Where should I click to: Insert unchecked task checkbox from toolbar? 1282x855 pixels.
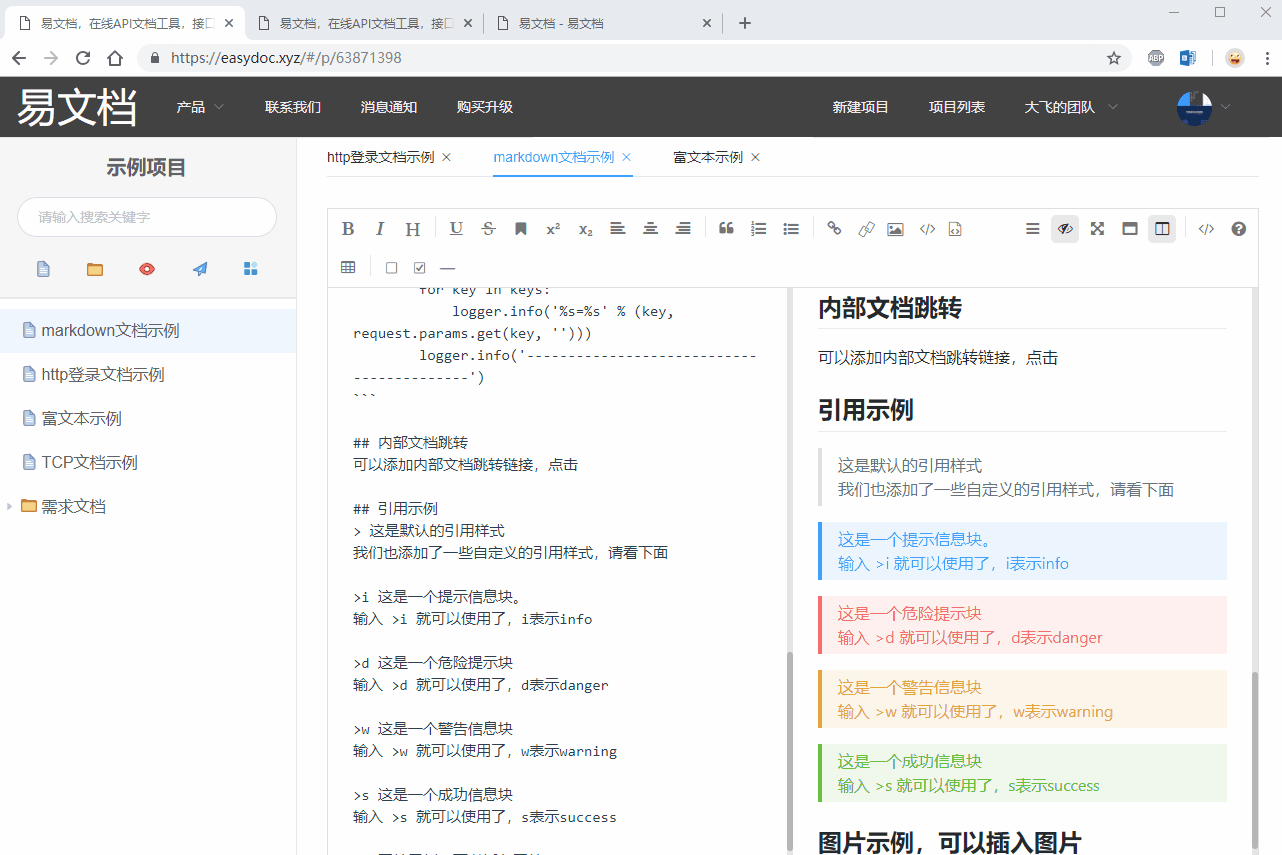[x=391, y=267]
